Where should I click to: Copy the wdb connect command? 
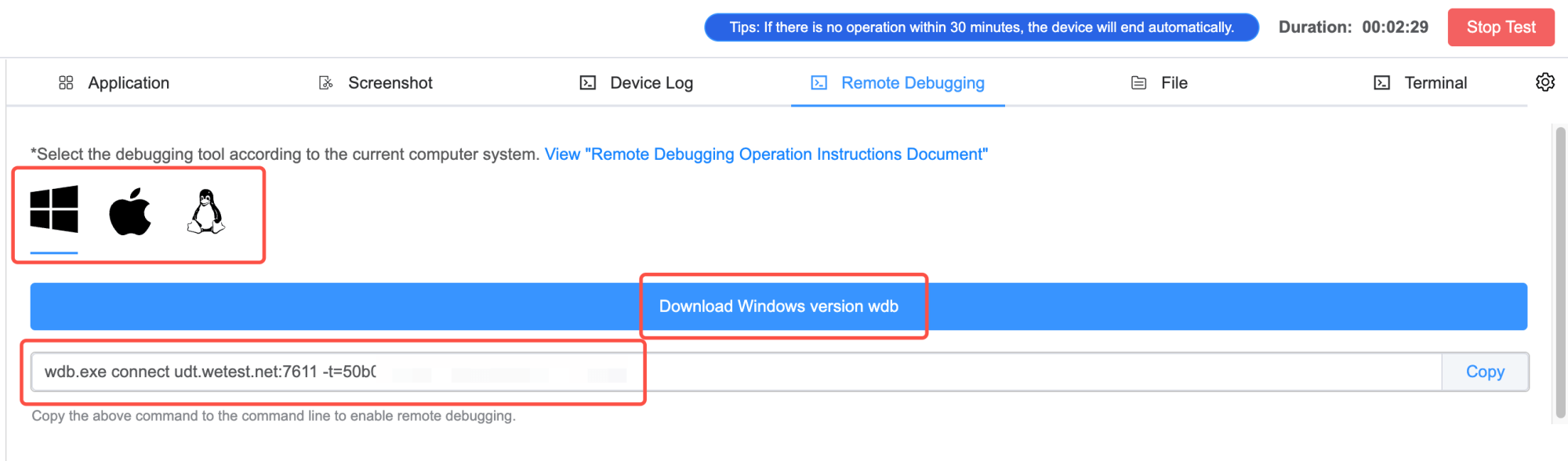point(1484,372)
